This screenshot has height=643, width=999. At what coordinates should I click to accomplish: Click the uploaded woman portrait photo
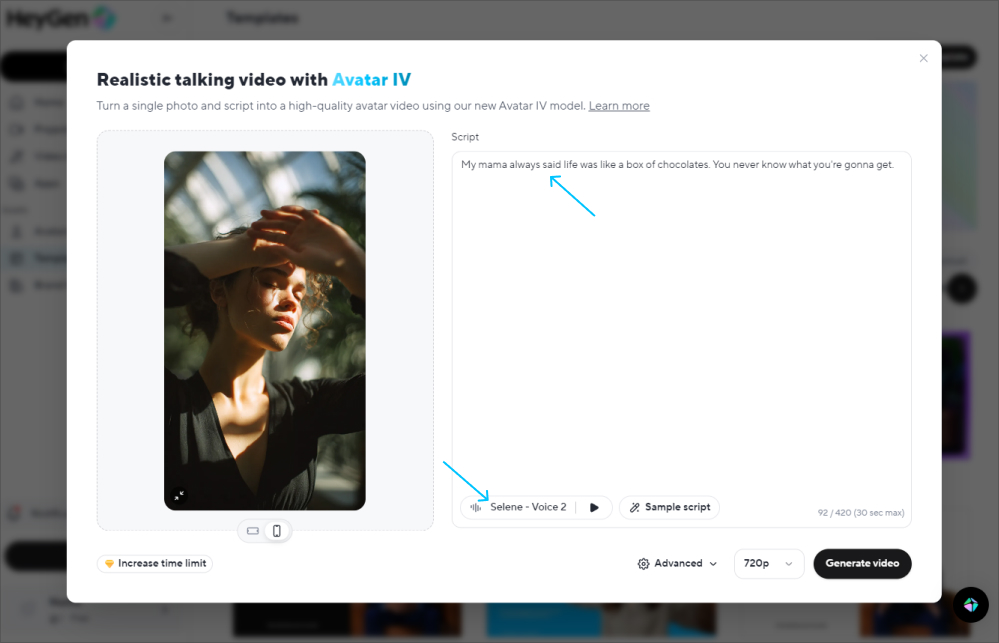click(x=264, y=330)
